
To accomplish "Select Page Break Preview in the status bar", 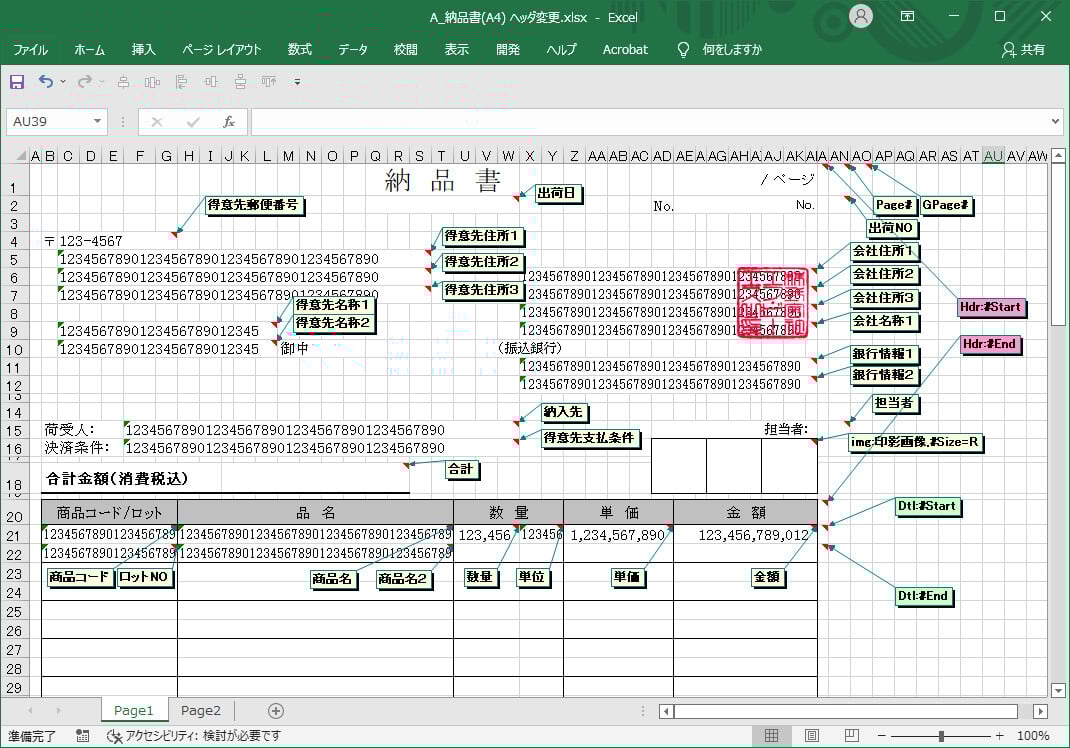I will (x=852, y=736).
